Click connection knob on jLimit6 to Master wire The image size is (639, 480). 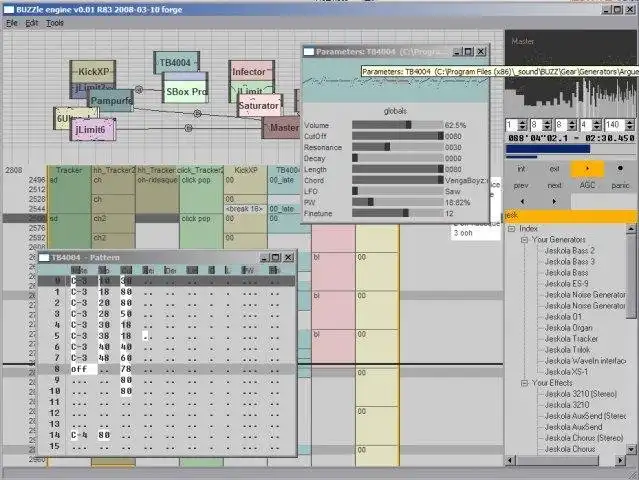pyautogui.click(x=188, y=128)
